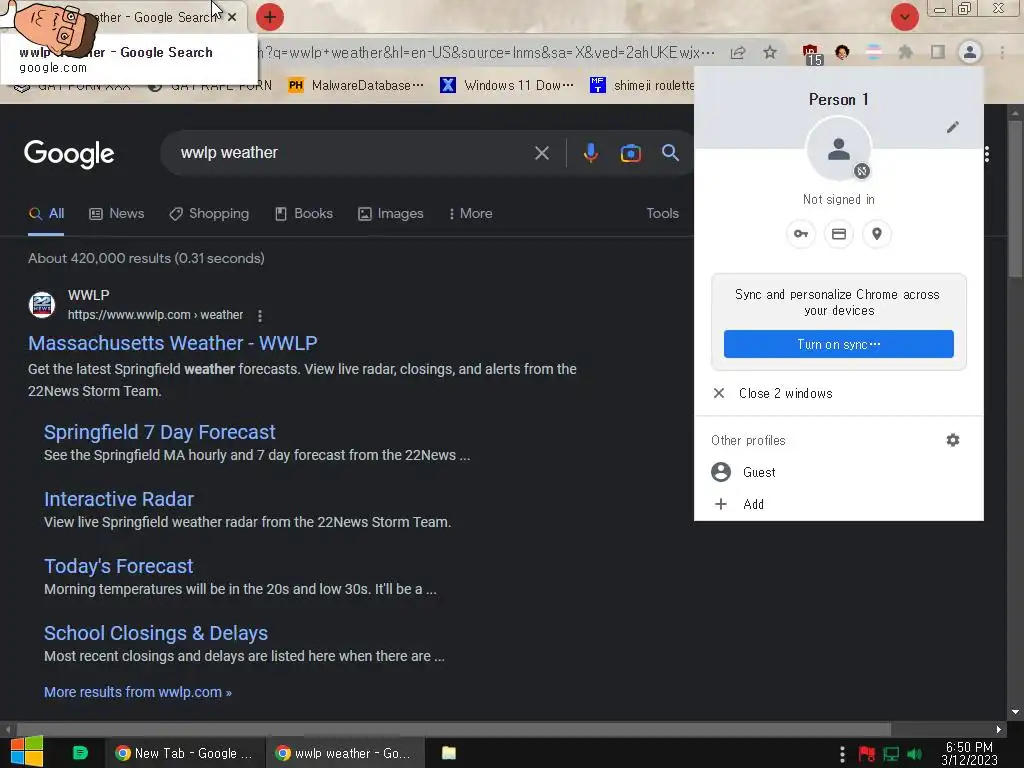Screen dimensions: 1024x768
Task: Open saved passwords via the key icon
Action: [x=801, y=234]
